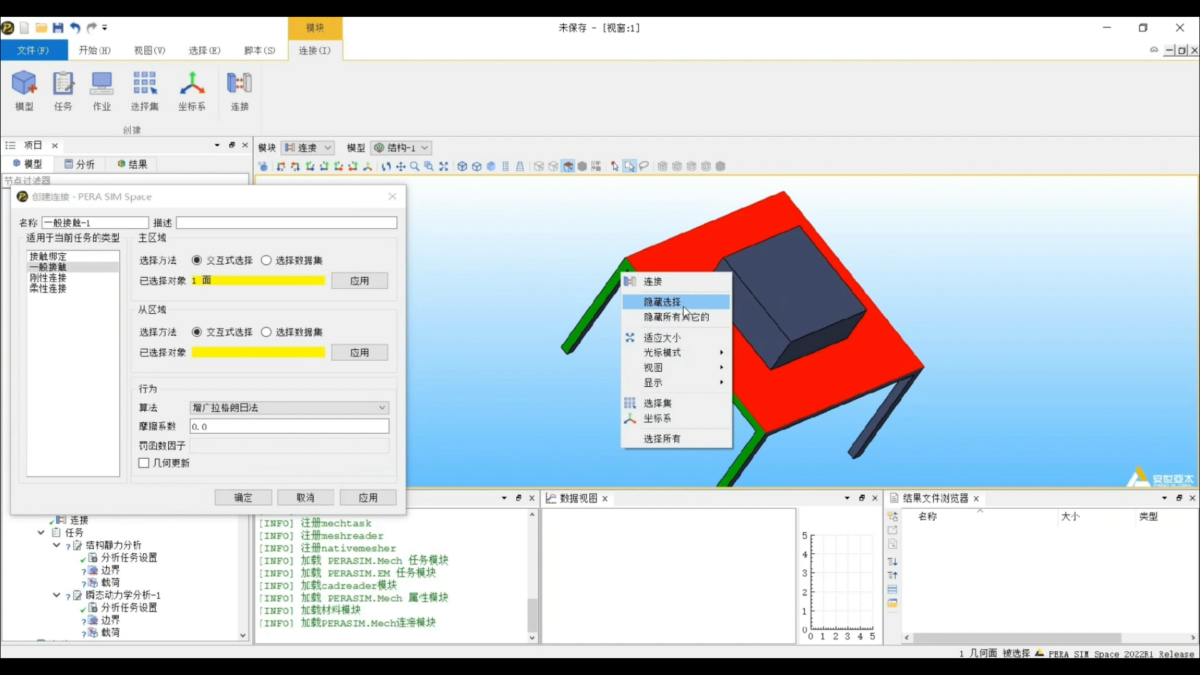Select 交互式选择 radio in the 主区域 section
Image resolution: width=1200 pixels, height=675 pixels.
pyautogui.click(x=197, y=260)
